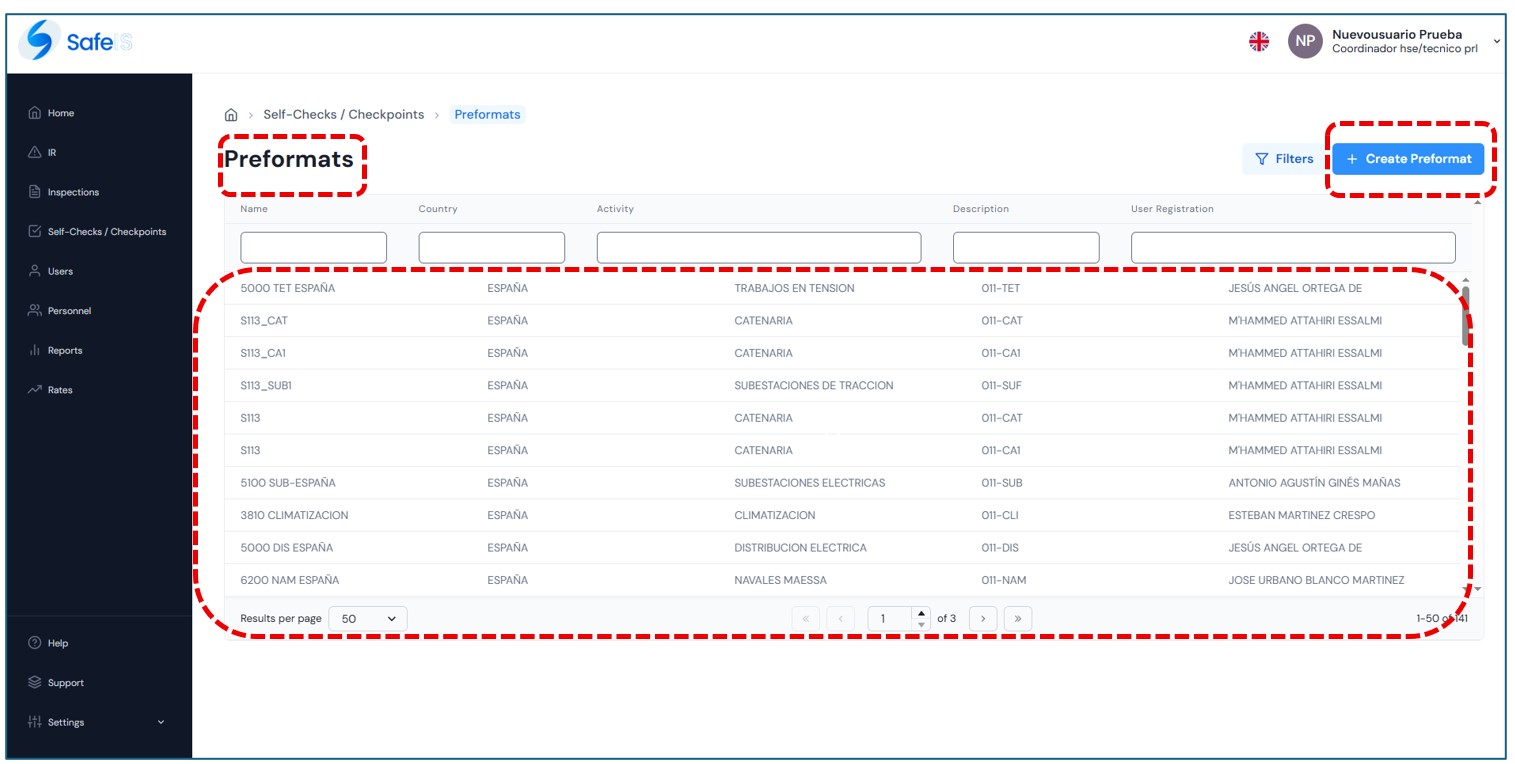Jump to last page of results
The image size is (1515, 764).
(1017, 619)
